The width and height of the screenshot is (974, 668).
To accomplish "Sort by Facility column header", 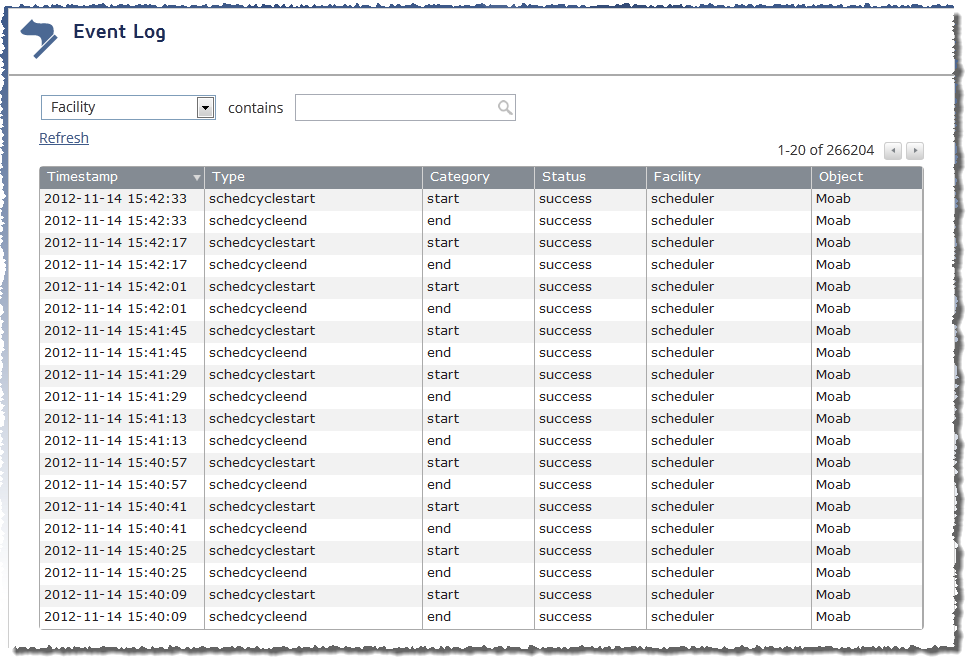I will pyautogui.click(x=729, y=177).
